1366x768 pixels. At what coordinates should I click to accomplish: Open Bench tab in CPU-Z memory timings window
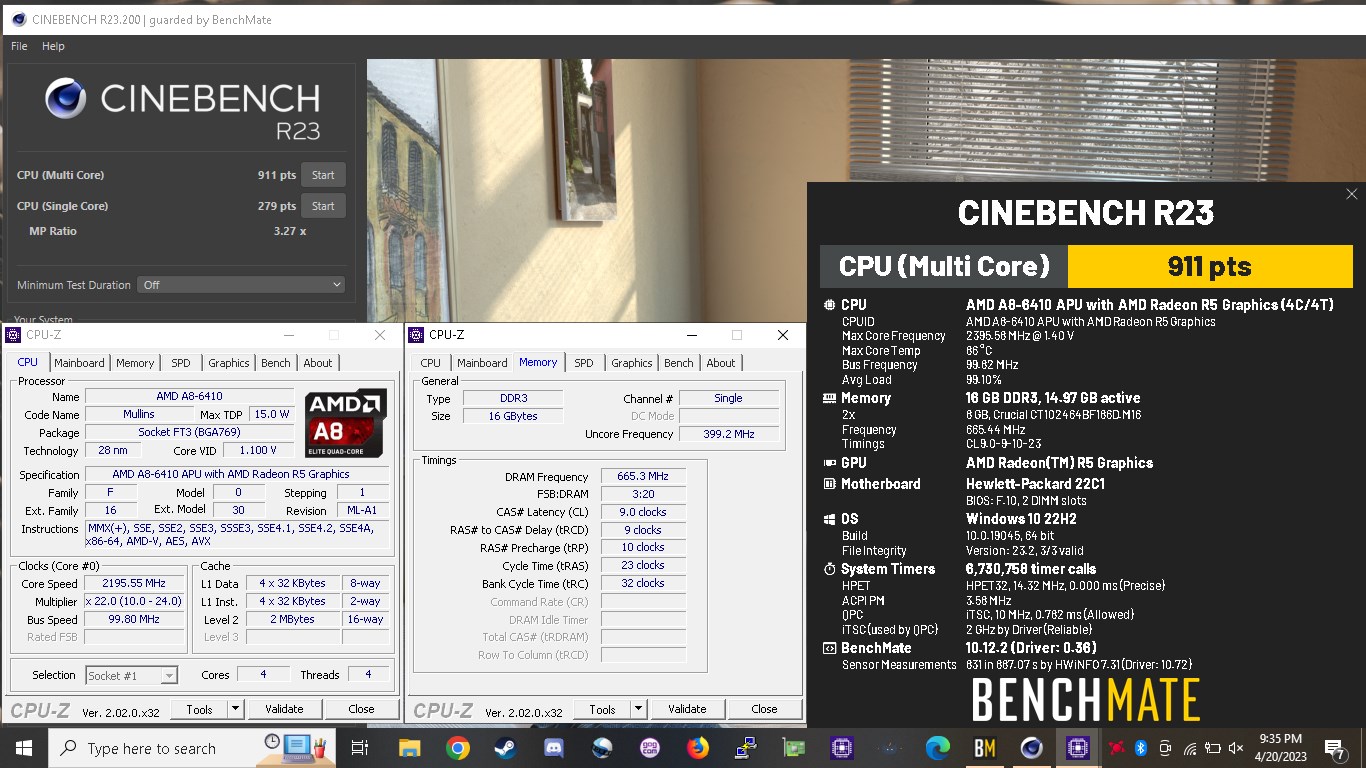(679, 363)
